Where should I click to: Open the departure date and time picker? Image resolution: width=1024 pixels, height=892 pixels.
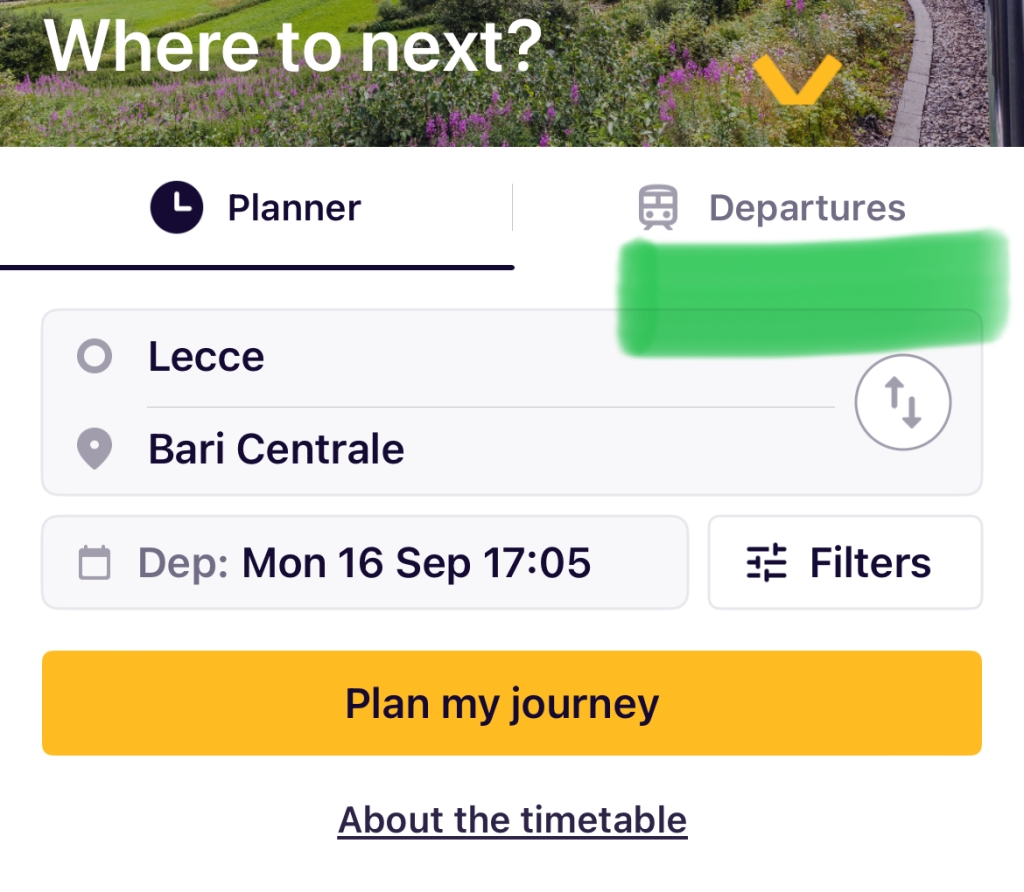tap(364, 562)
